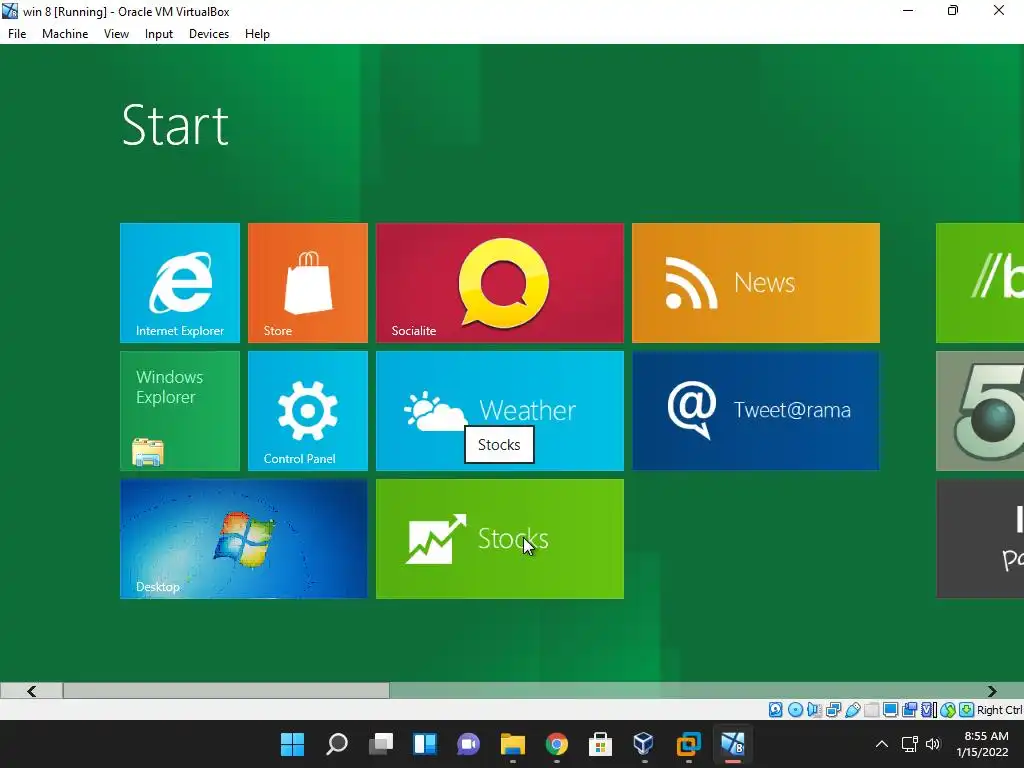Open the Desktop tile
This screenshot has width=1024, height=768.
tap(244, 539)
